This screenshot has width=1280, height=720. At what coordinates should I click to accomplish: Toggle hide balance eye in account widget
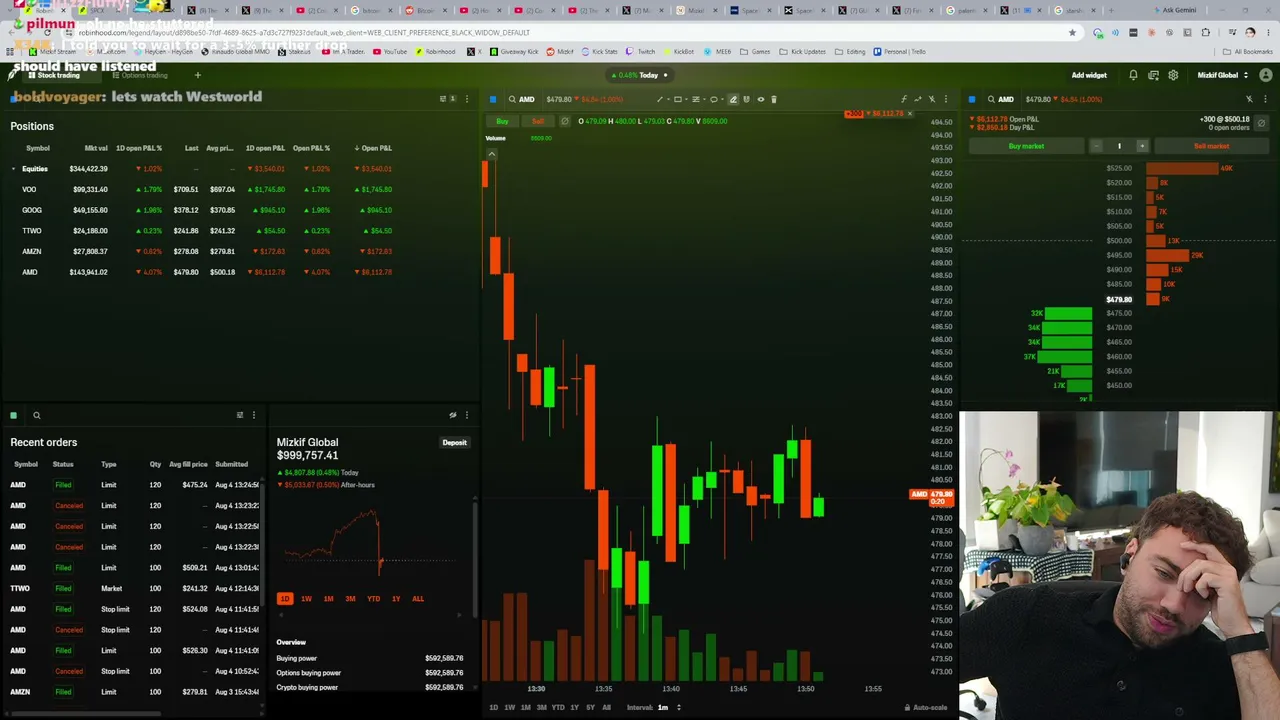[453, 415]
